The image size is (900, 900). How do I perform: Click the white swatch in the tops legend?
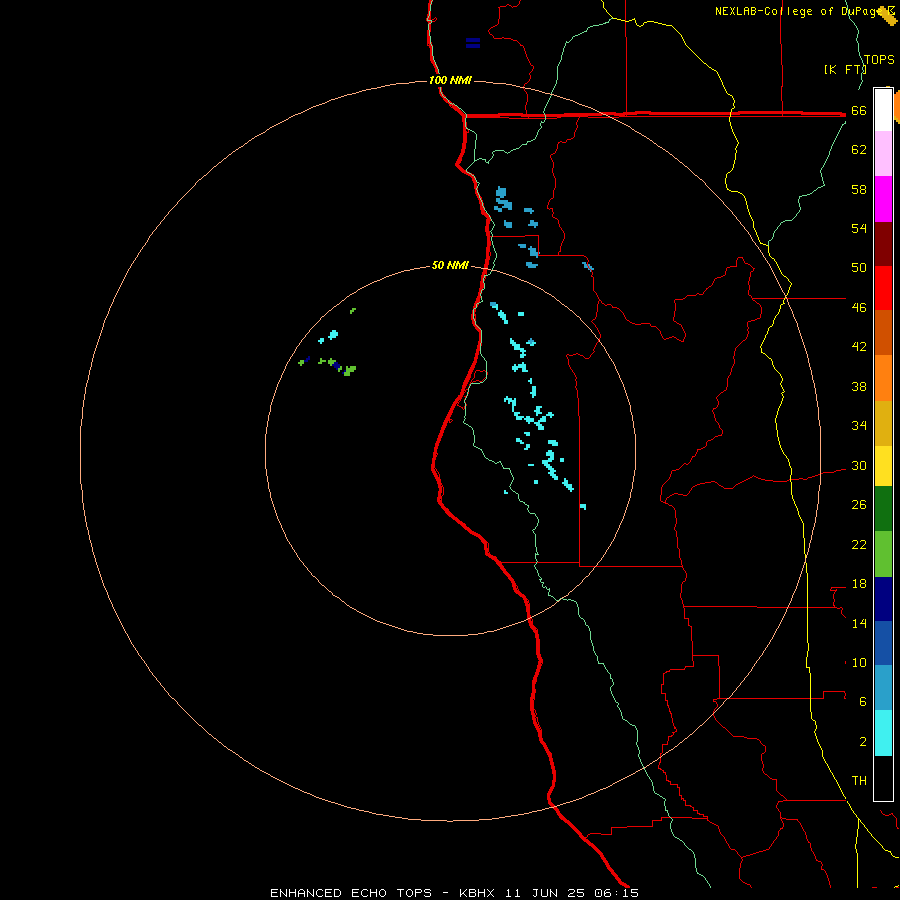883,110
